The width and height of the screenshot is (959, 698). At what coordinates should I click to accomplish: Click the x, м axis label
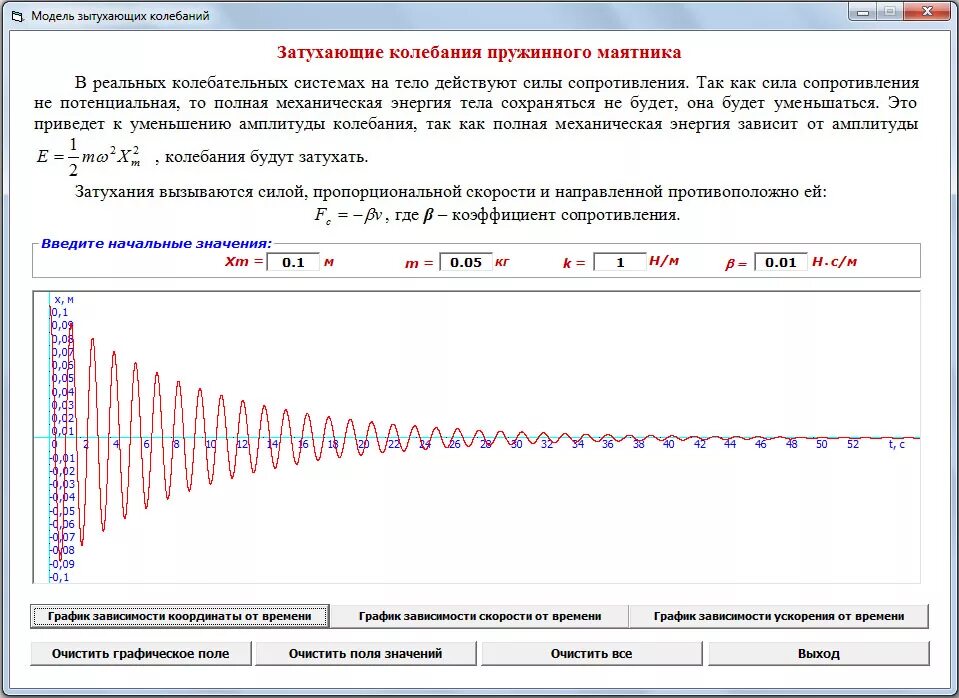tap(64, 300)
